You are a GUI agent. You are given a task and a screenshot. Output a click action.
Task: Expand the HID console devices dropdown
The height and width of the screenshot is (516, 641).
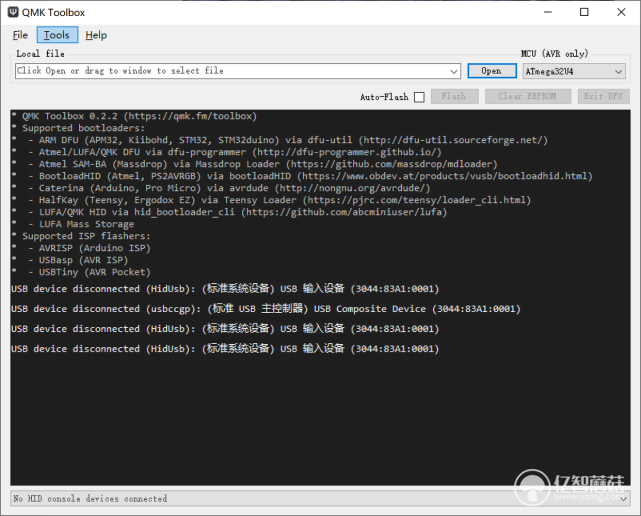pyautogui.click(x=623, y=499)
